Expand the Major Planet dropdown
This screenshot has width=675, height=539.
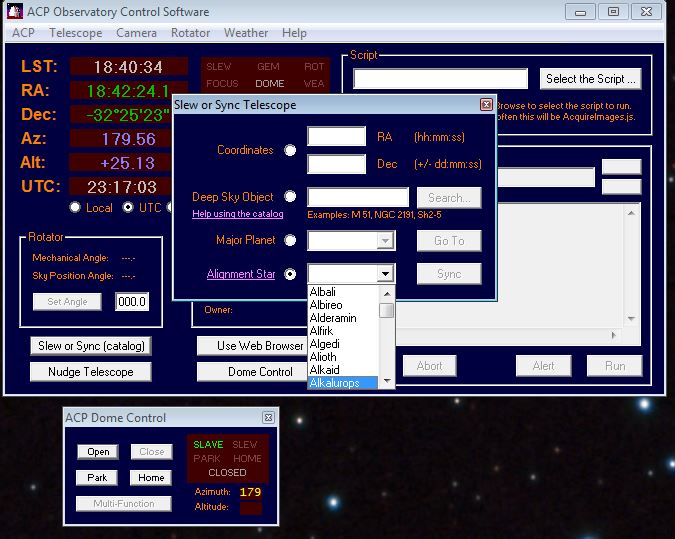(x=384, y=241)
